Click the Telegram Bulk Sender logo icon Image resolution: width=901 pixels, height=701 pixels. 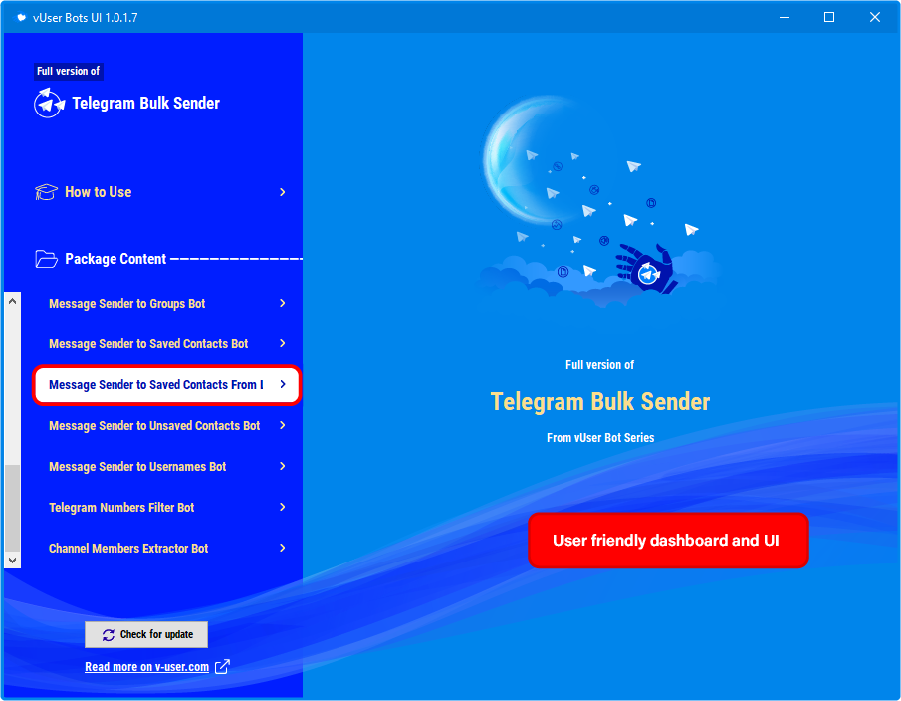tap(49, 103)
